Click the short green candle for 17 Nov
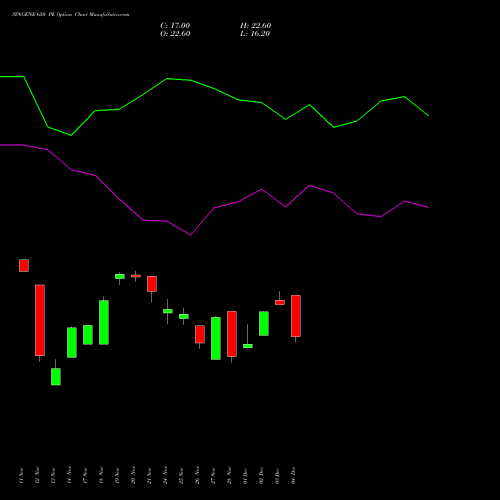500x500 pixels. coord(88,335)
